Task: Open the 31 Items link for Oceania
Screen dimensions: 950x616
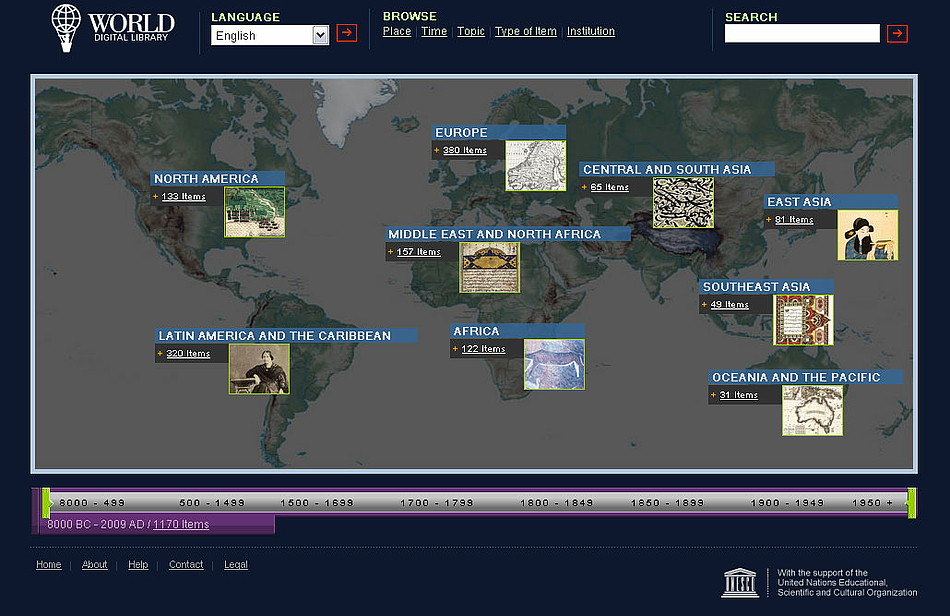Action: 739,394
